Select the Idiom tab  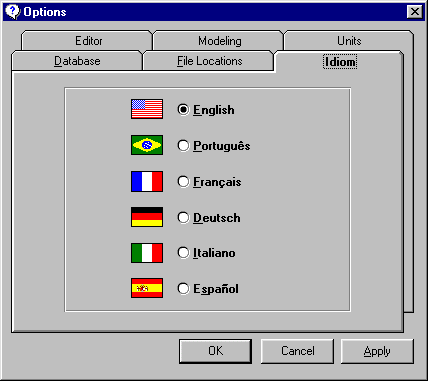340,62
